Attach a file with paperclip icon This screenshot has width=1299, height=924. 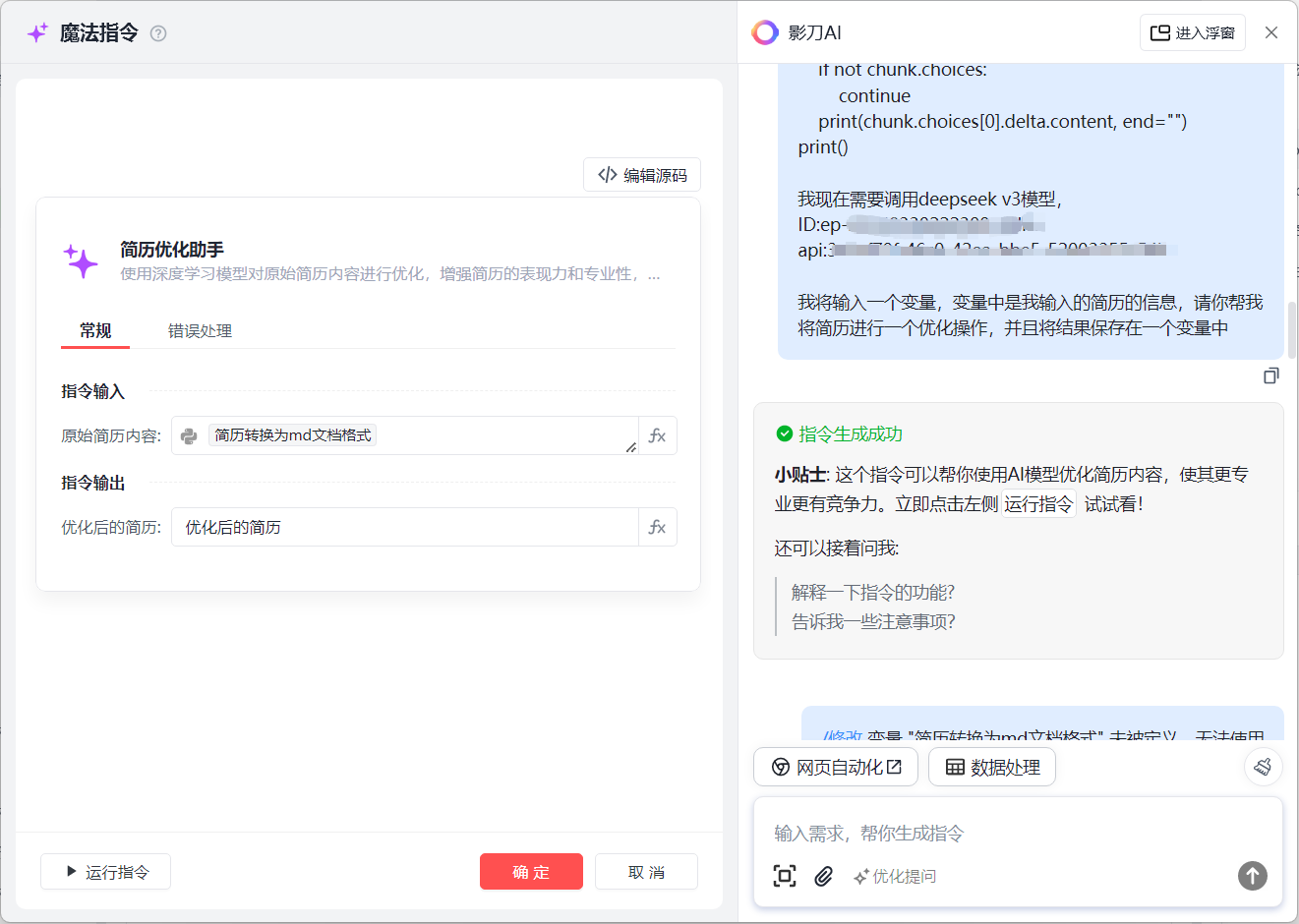(824, 876)
